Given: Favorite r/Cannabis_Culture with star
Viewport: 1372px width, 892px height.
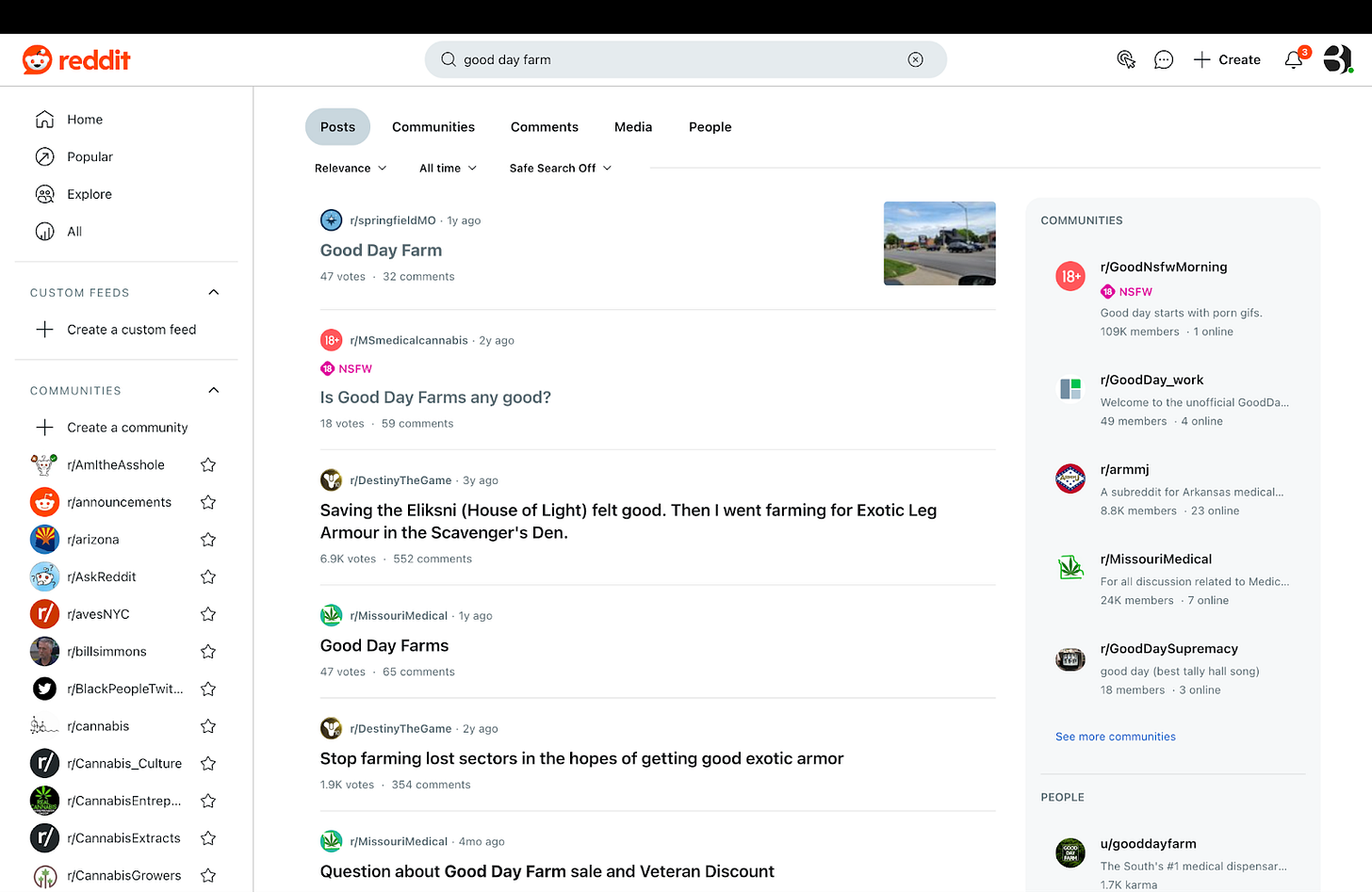Looking at the screenshot, I should point(208,764).
